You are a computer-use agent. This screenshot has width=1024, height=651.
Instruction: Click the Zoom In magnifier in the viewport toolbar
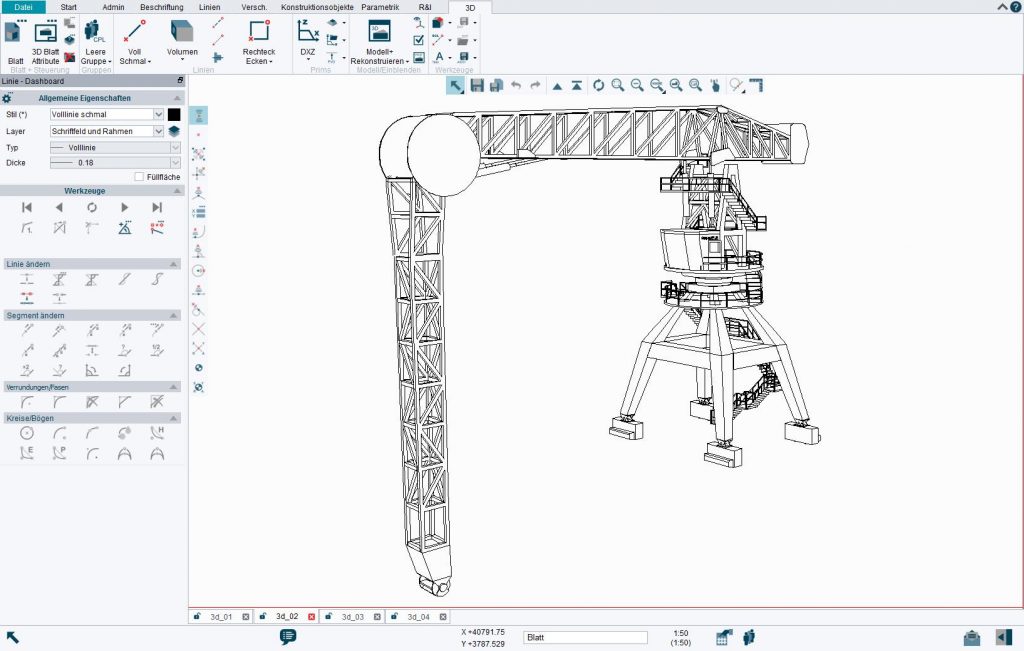point(616,86)
